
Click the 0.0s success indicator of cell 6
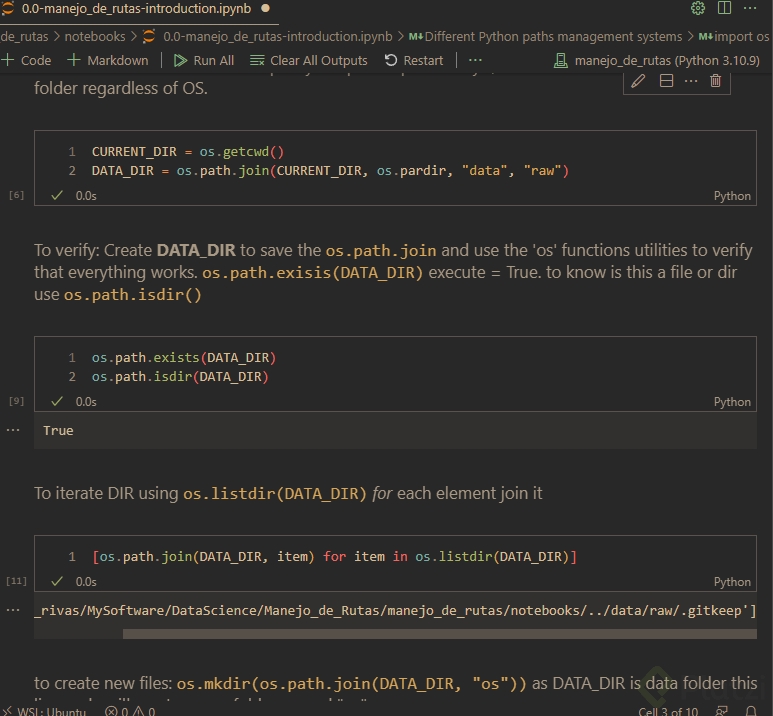pos(74,196)
